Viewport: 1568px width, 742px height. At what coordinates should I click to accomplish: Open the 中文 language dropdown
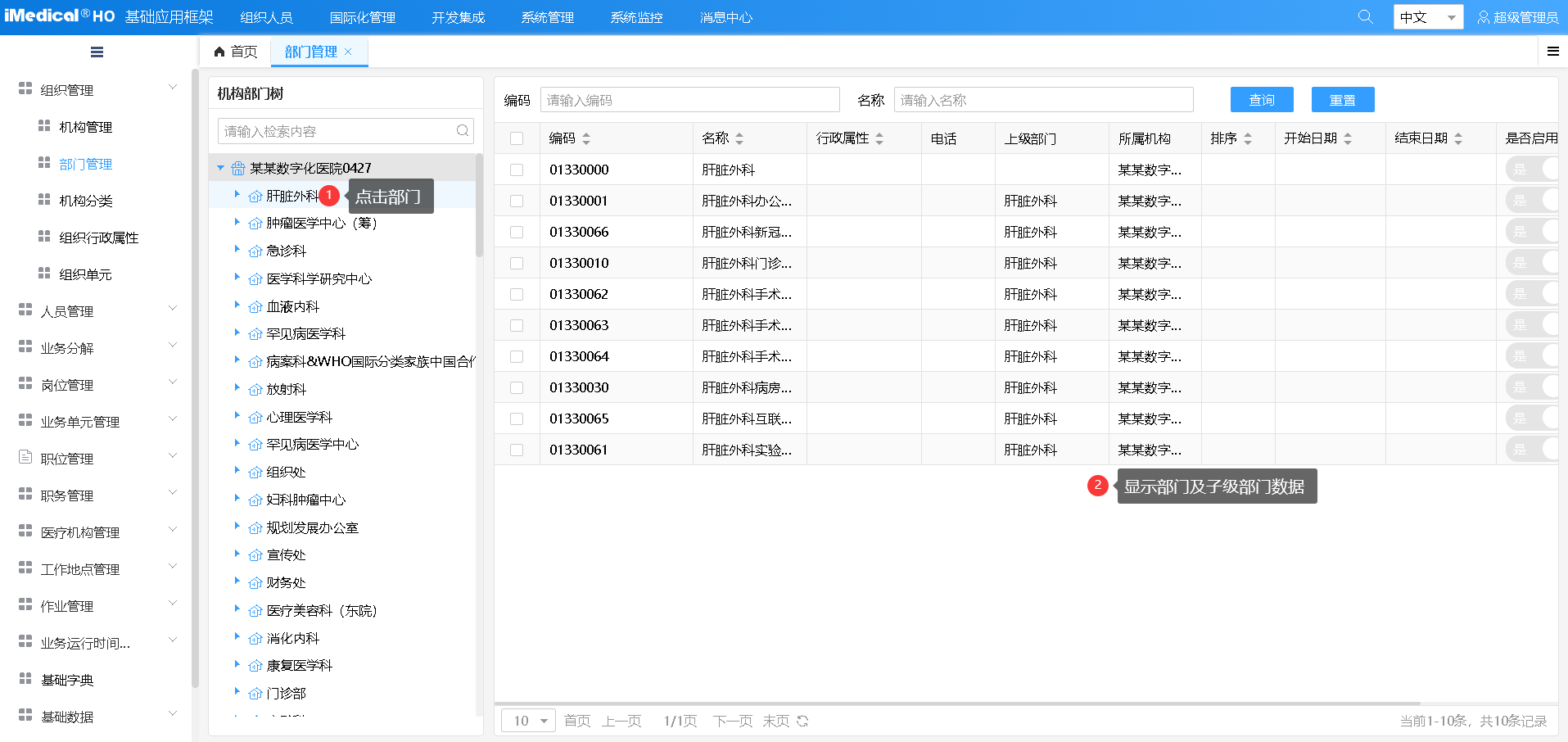[1428, 16]
